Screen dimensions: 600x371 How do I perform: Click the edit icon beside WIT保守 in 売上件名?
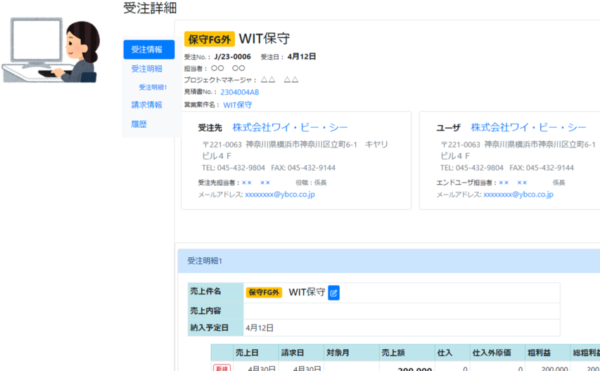(334, 293)
